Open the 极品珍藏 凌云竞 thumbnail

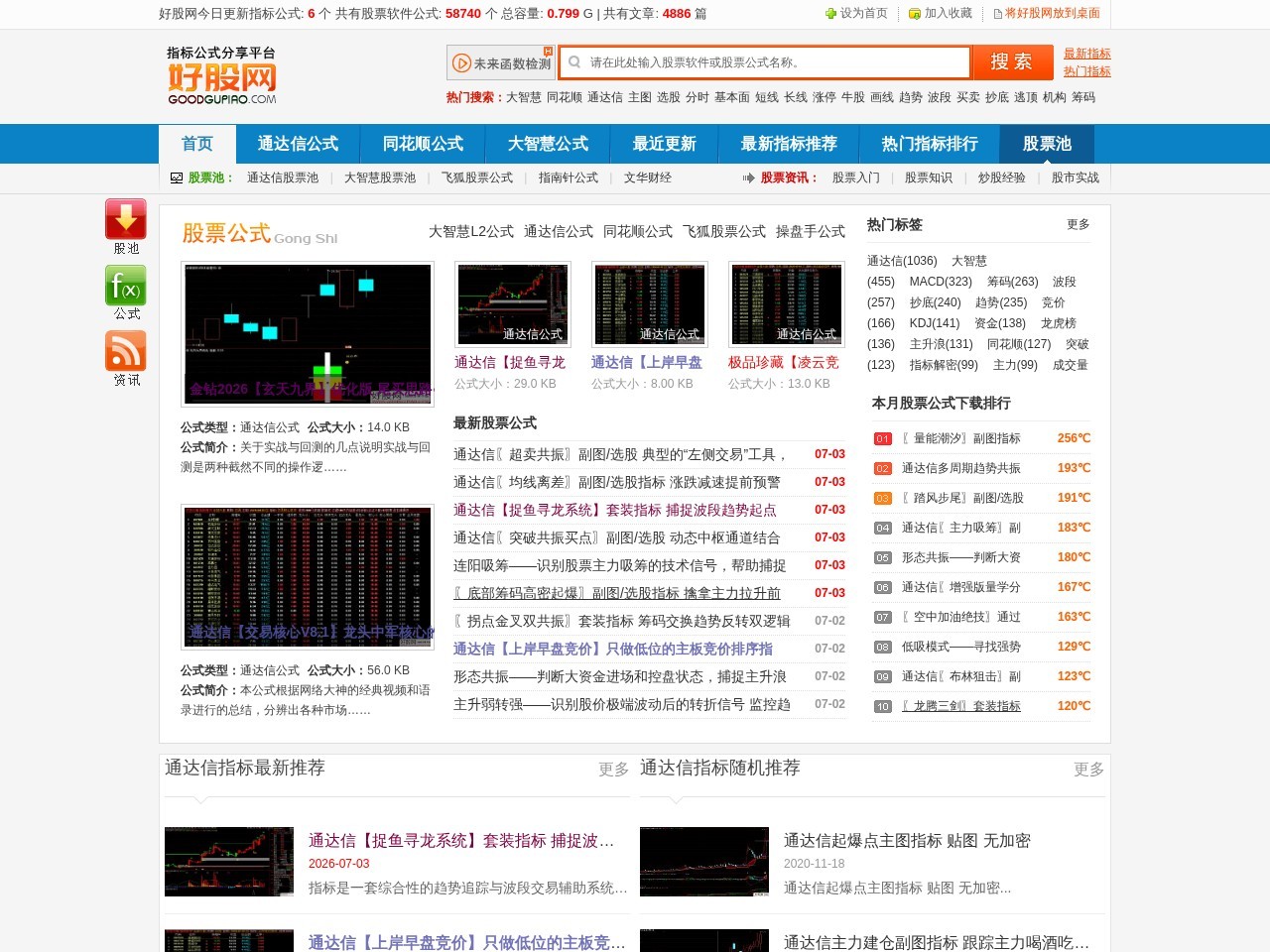tap(787, 303)
